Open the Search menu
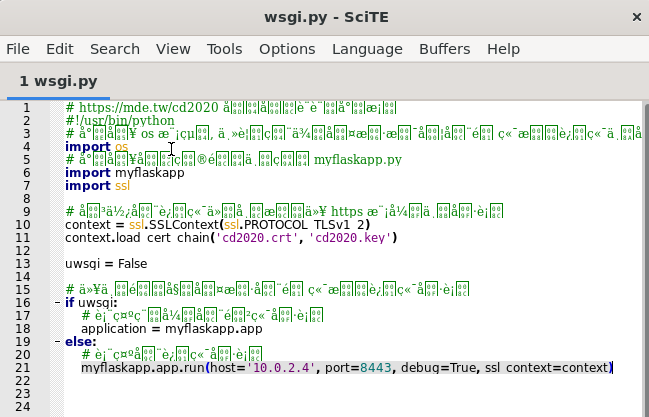 [115, 49]
